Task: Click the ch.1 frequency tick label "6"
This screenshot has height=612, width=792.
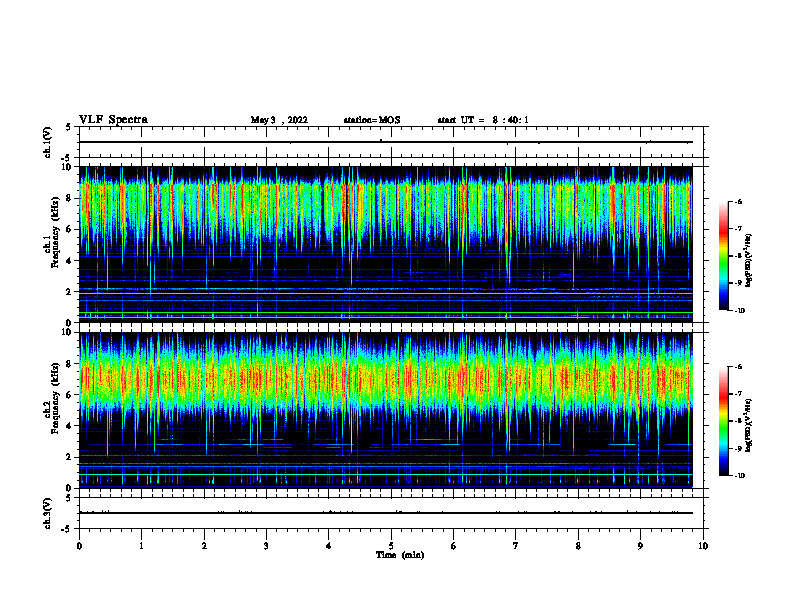Action: [70, 230]
